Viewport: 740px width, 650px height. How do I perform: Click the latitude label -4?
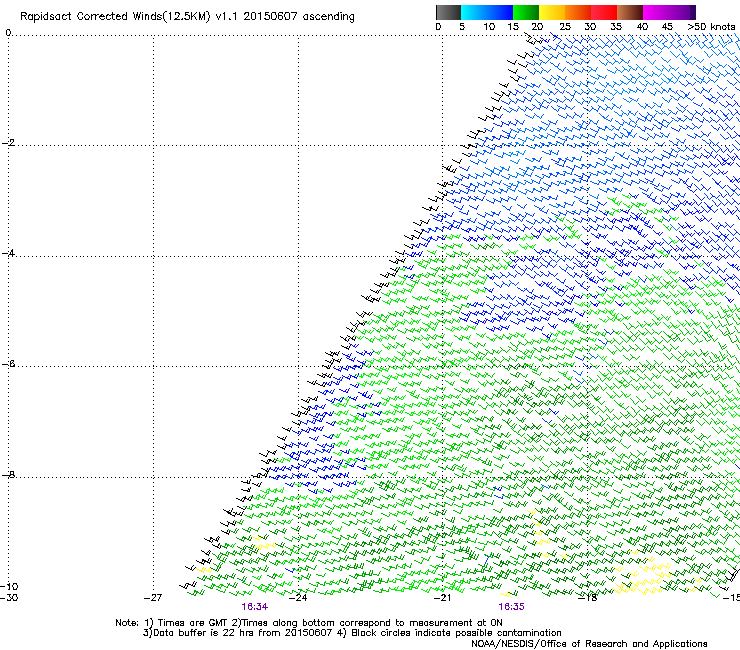coord(8,253)
